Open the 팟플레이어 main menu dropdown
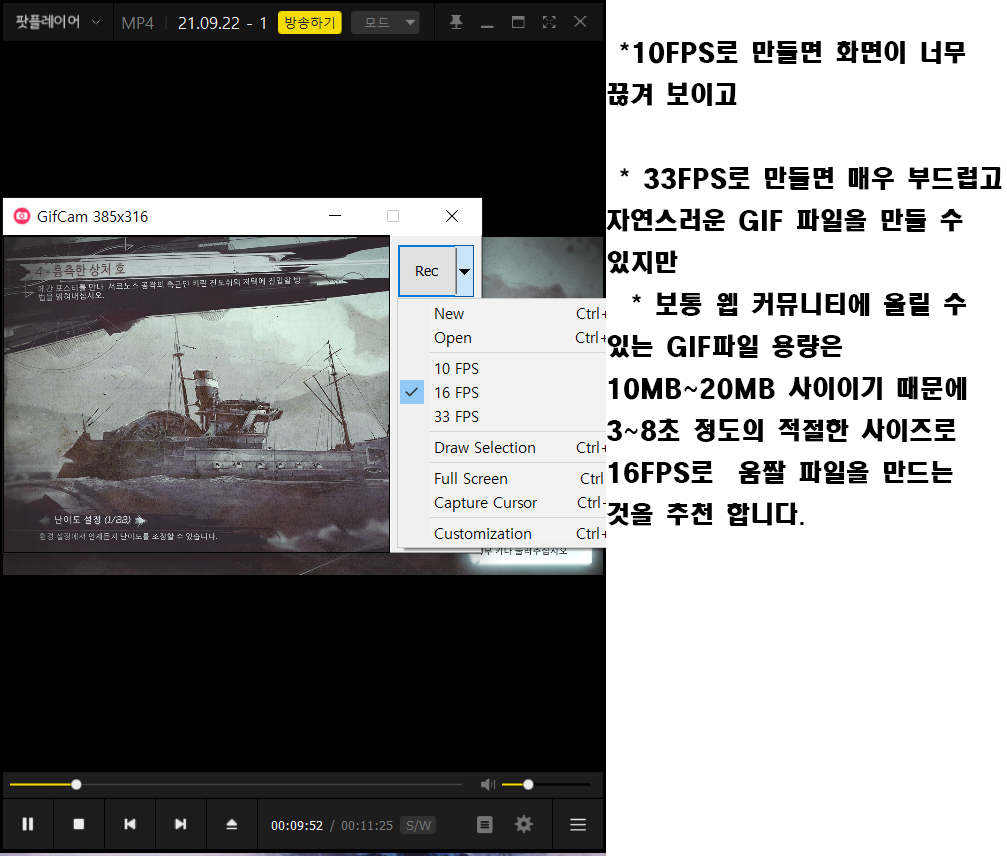The image size is (1007, 856). 57,22
